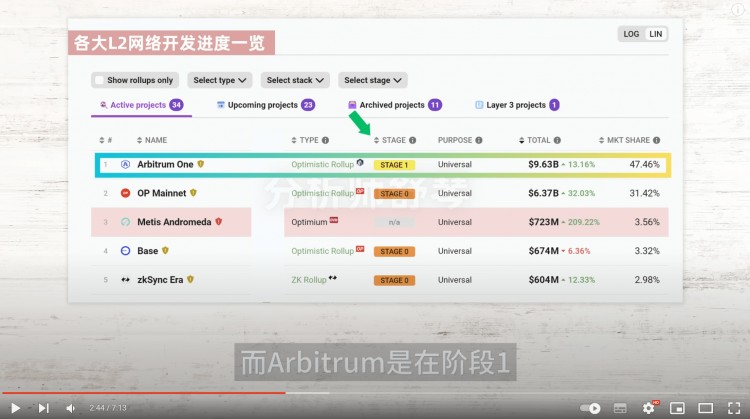The height and width of the screenshot is (419, 750).
Task: Switch to Upcoming projects tab
Action: [x=265, y=105]
